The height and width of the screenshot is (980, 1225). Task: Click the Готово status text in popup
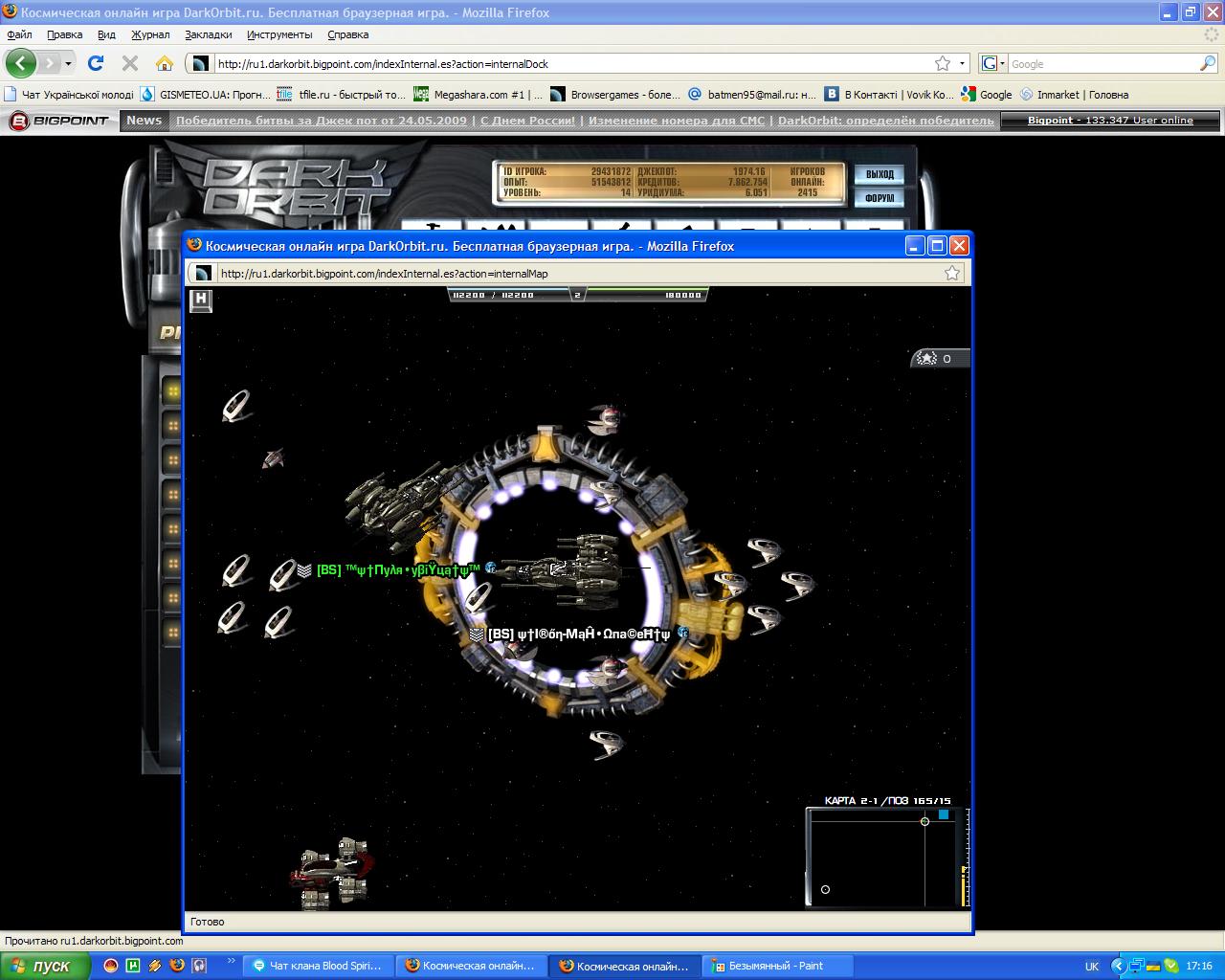pyautogui.click(x=208, y=922)
